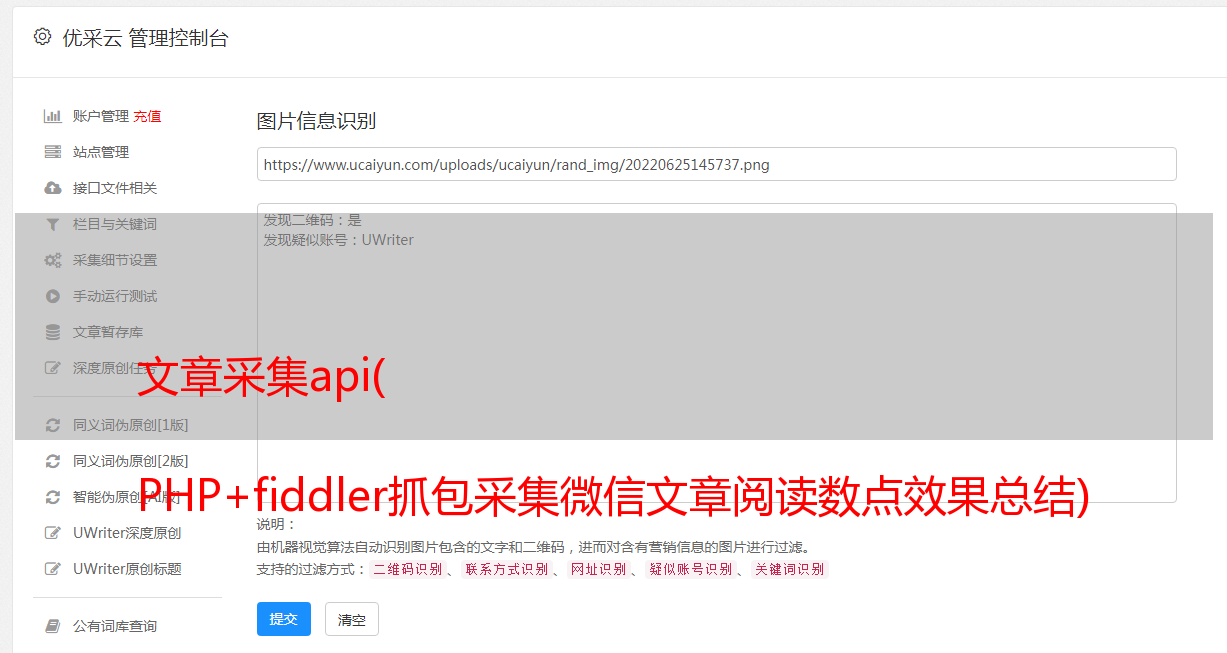1227x653 pixels.
Task: Click the edit icon beside UWriter深度原创
Action: click(53, 533)
